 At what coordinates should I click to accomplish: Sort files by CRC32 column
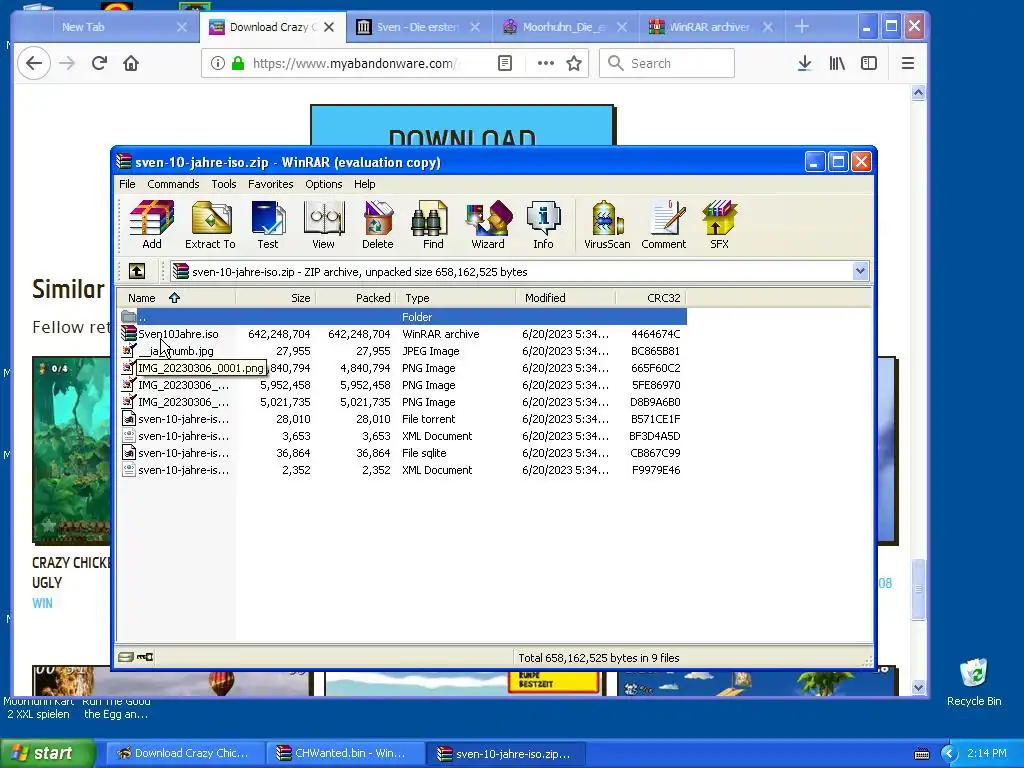click(x=650, y=298)
